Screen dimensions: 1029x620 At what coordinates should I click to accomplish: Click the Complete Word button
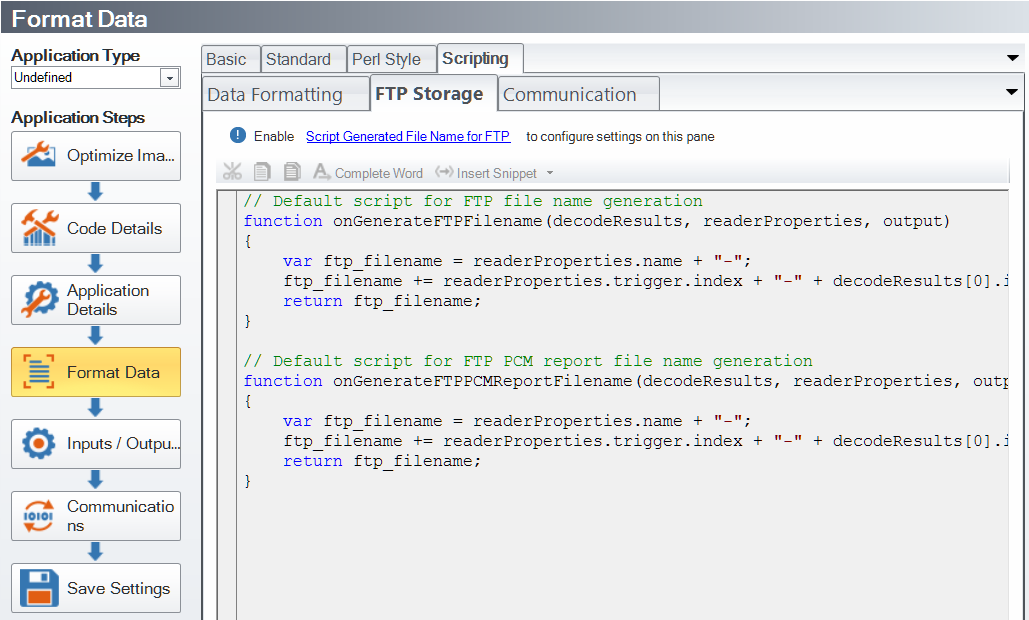(x=368, y=173)
